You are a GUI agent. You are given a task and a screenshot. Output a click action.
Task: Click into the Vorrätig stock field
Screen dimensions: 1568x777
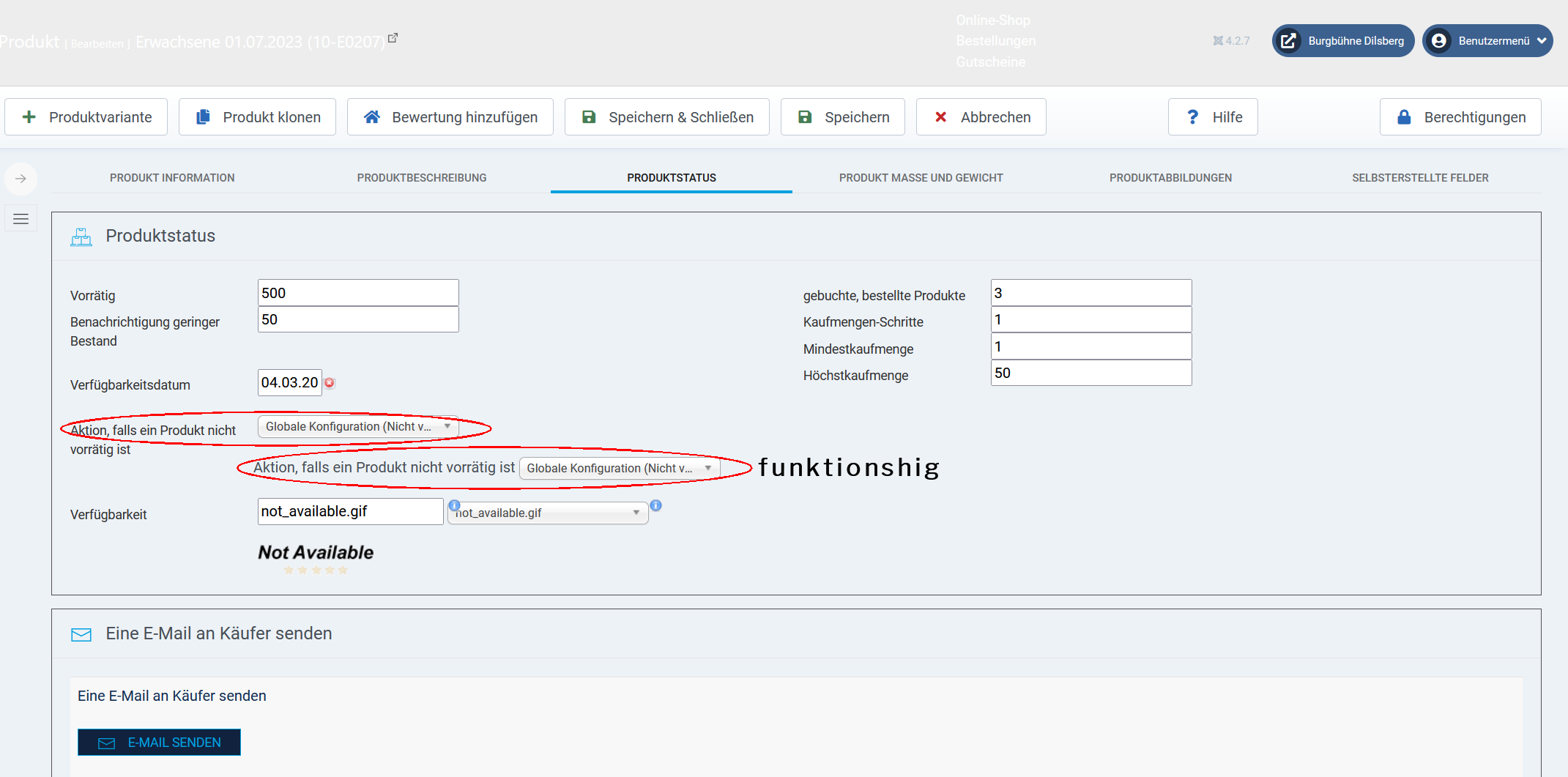tap(358, 293)
